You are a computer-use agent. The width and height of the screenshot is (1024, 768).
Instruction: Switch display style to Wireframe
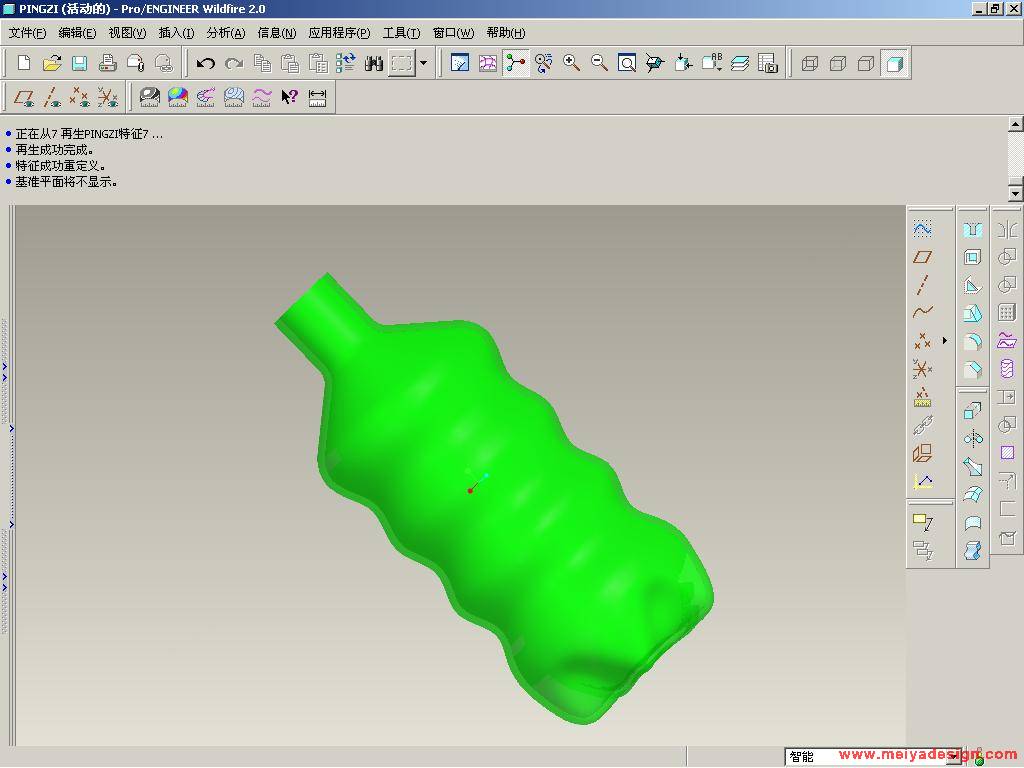(x=810, y=63)
